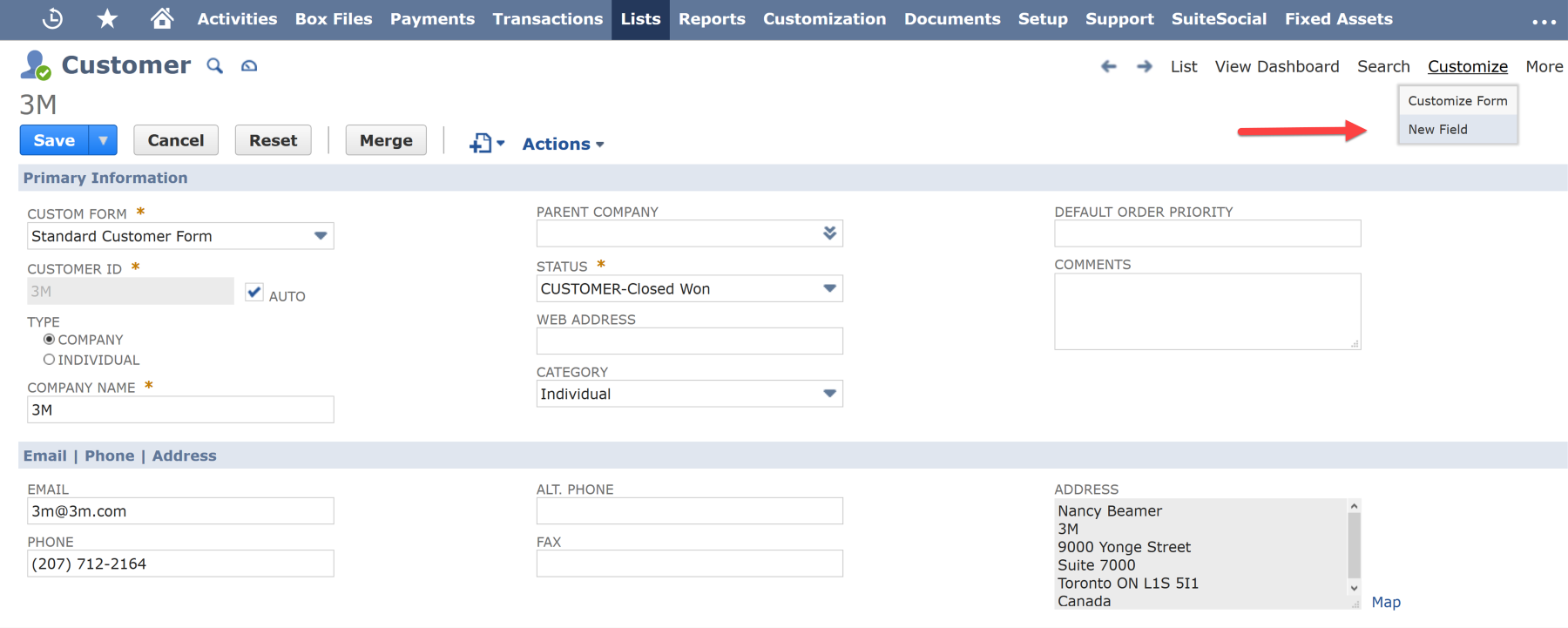Click the Web Address input field
The width and height of the screenshot is (1568, 628).
[689, 341]
